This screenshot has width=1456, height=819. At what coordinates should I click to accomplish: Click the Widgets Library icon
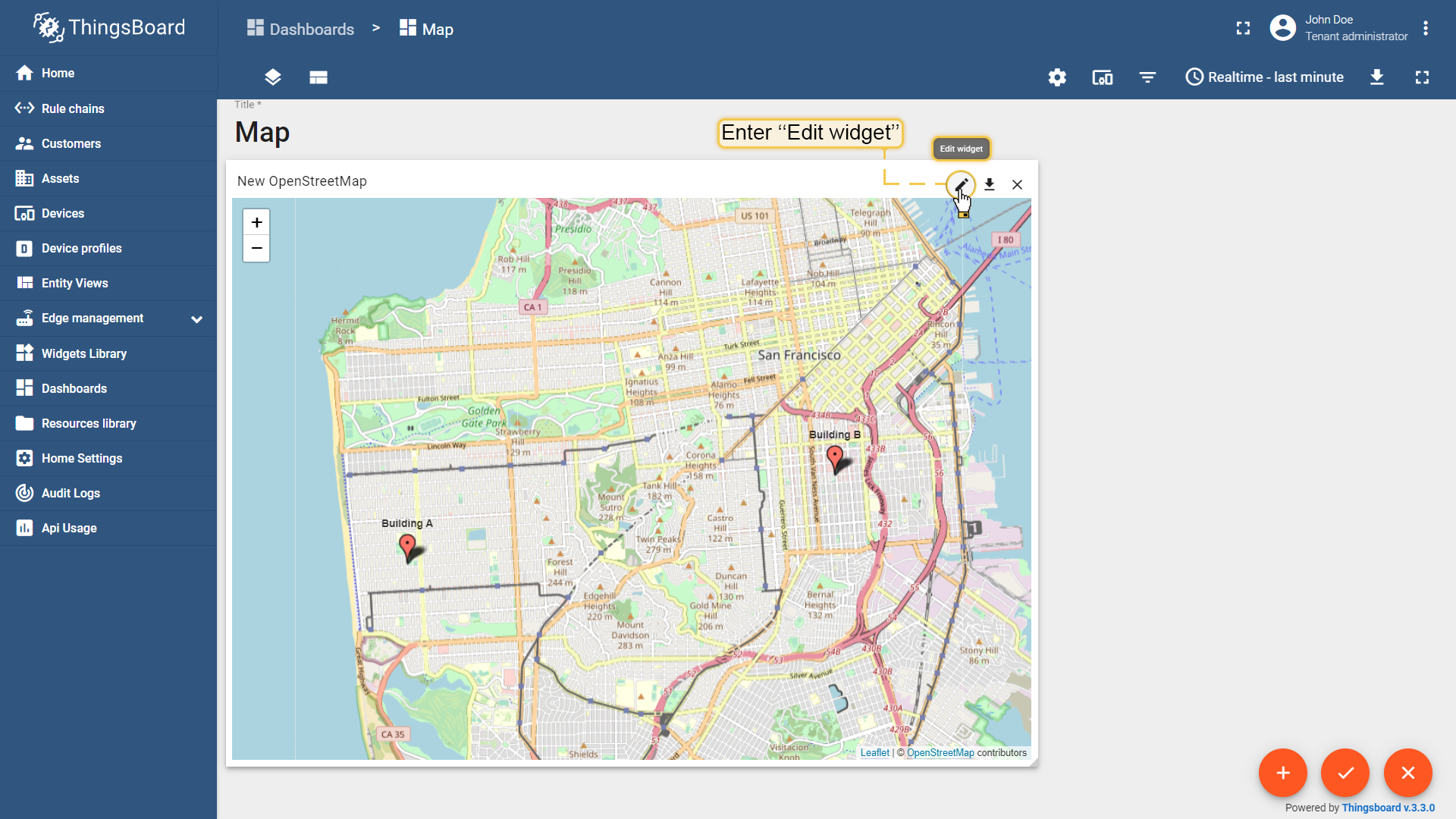click(24, 353)
